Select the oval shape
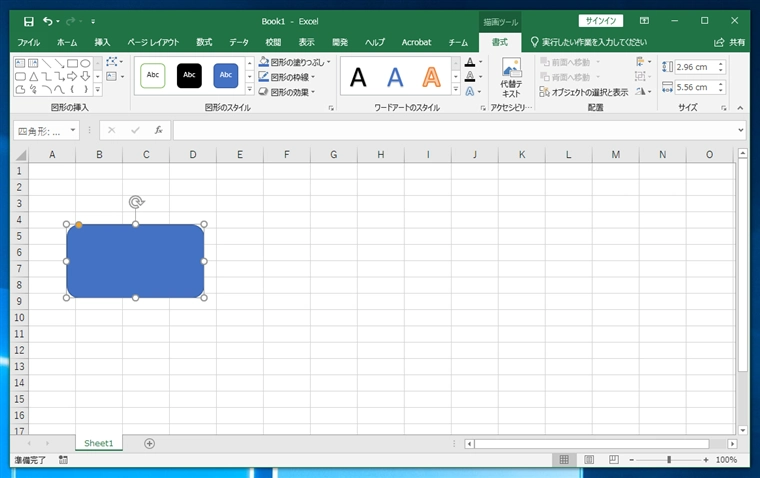 tap(85, 63)
